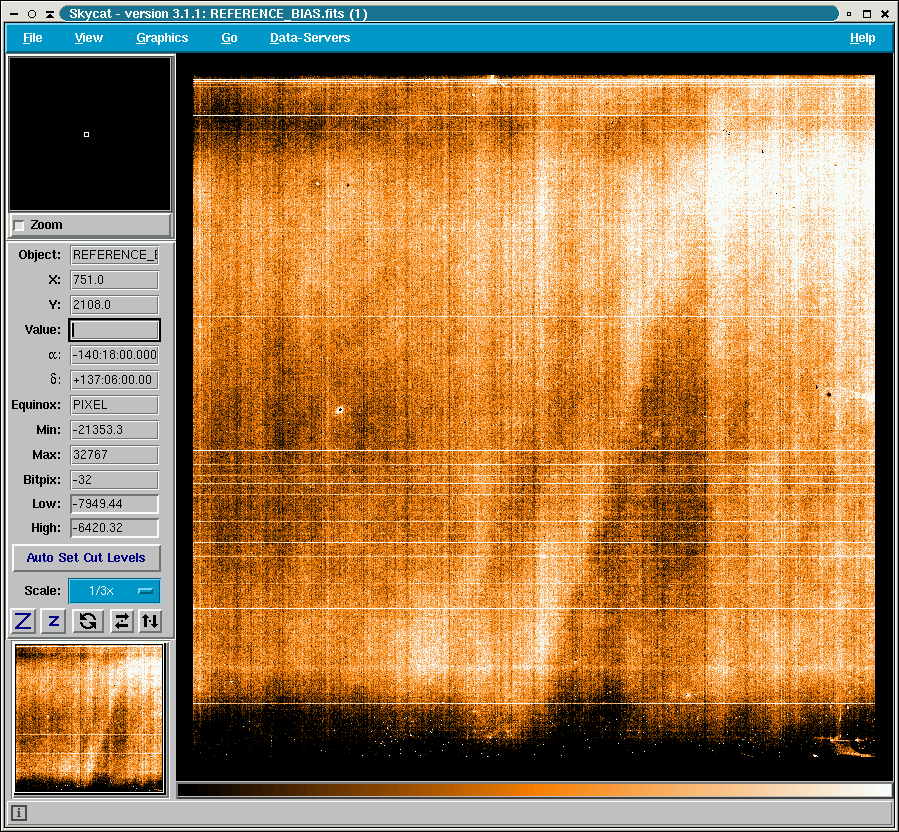Open the Go menu
This screenshot has width=899, height=832.
tap(229, 38)
